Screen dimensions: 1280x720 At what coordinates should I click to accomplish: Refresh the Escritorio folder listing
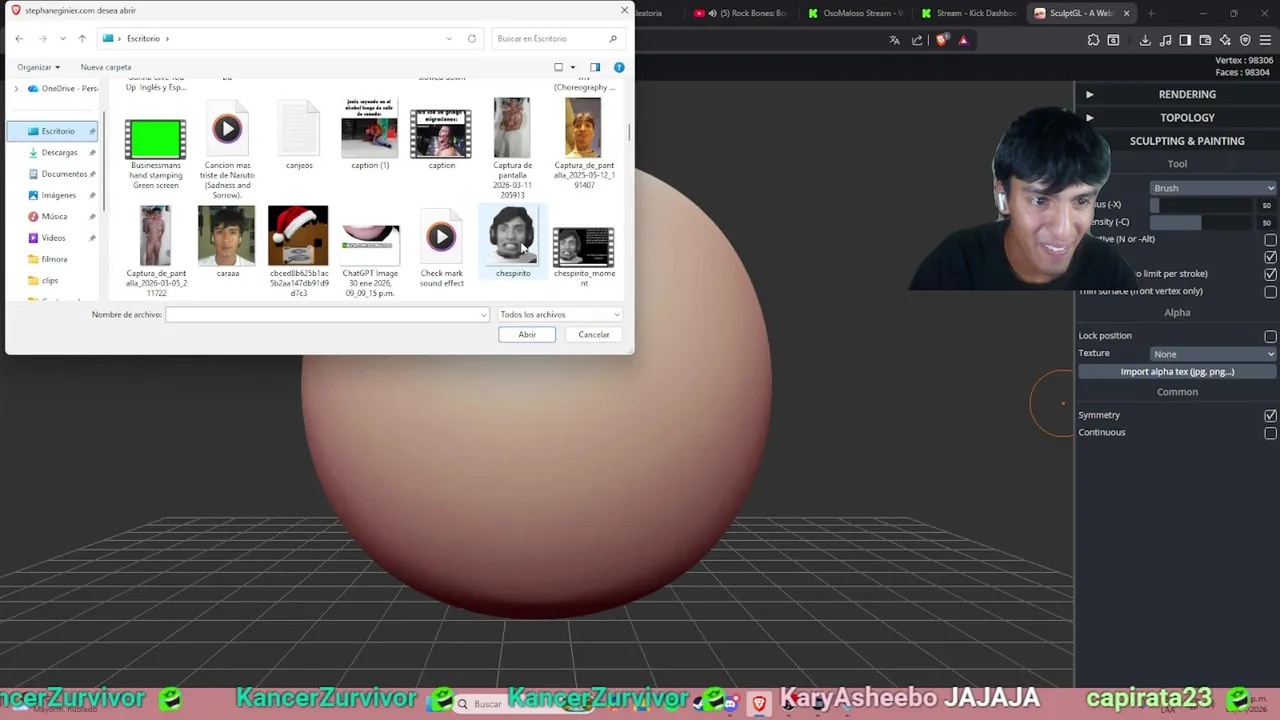click(472, 38)
